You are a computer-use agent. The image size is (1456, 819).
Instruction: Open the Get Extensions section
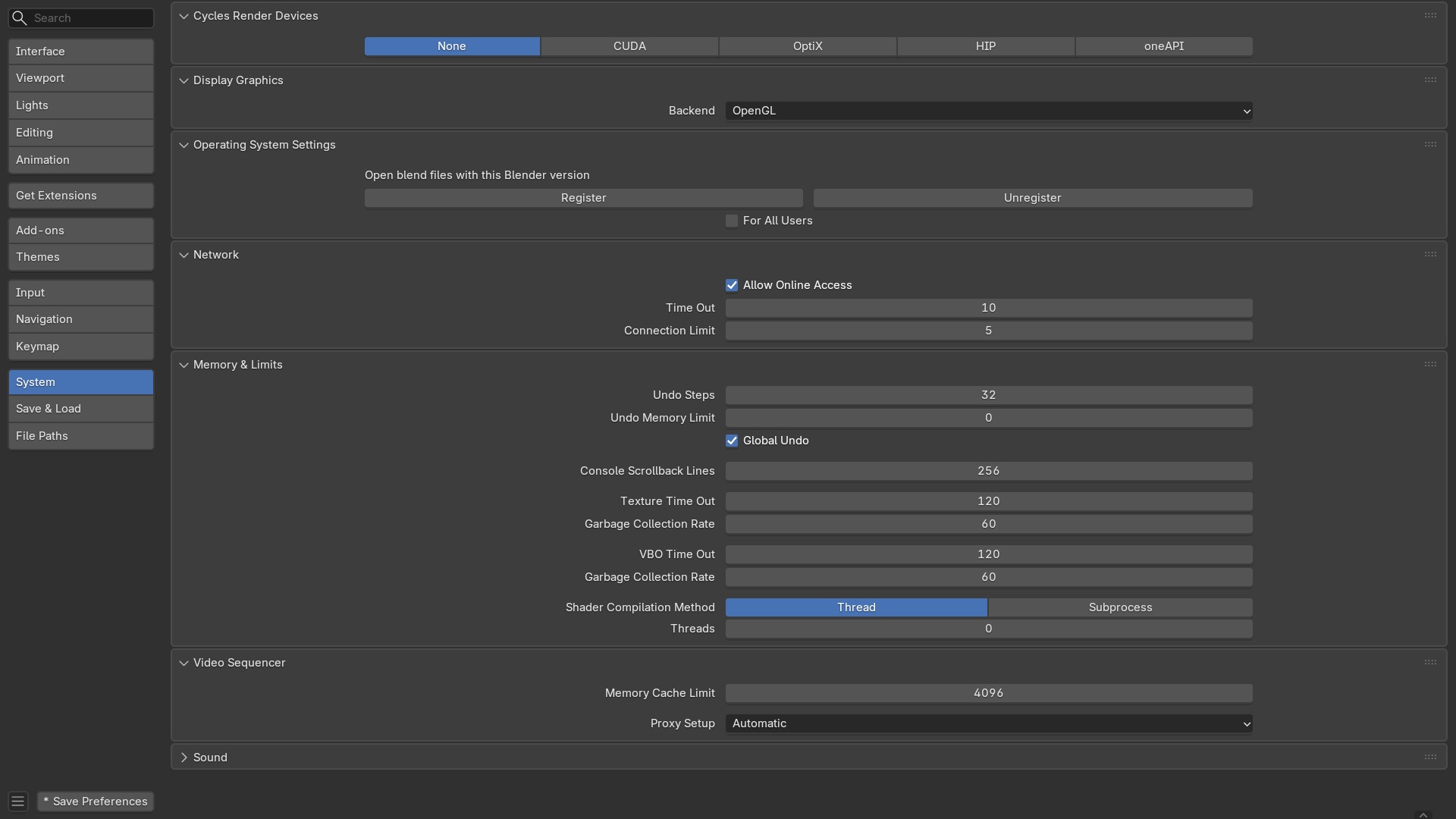(x=81, y=196)
